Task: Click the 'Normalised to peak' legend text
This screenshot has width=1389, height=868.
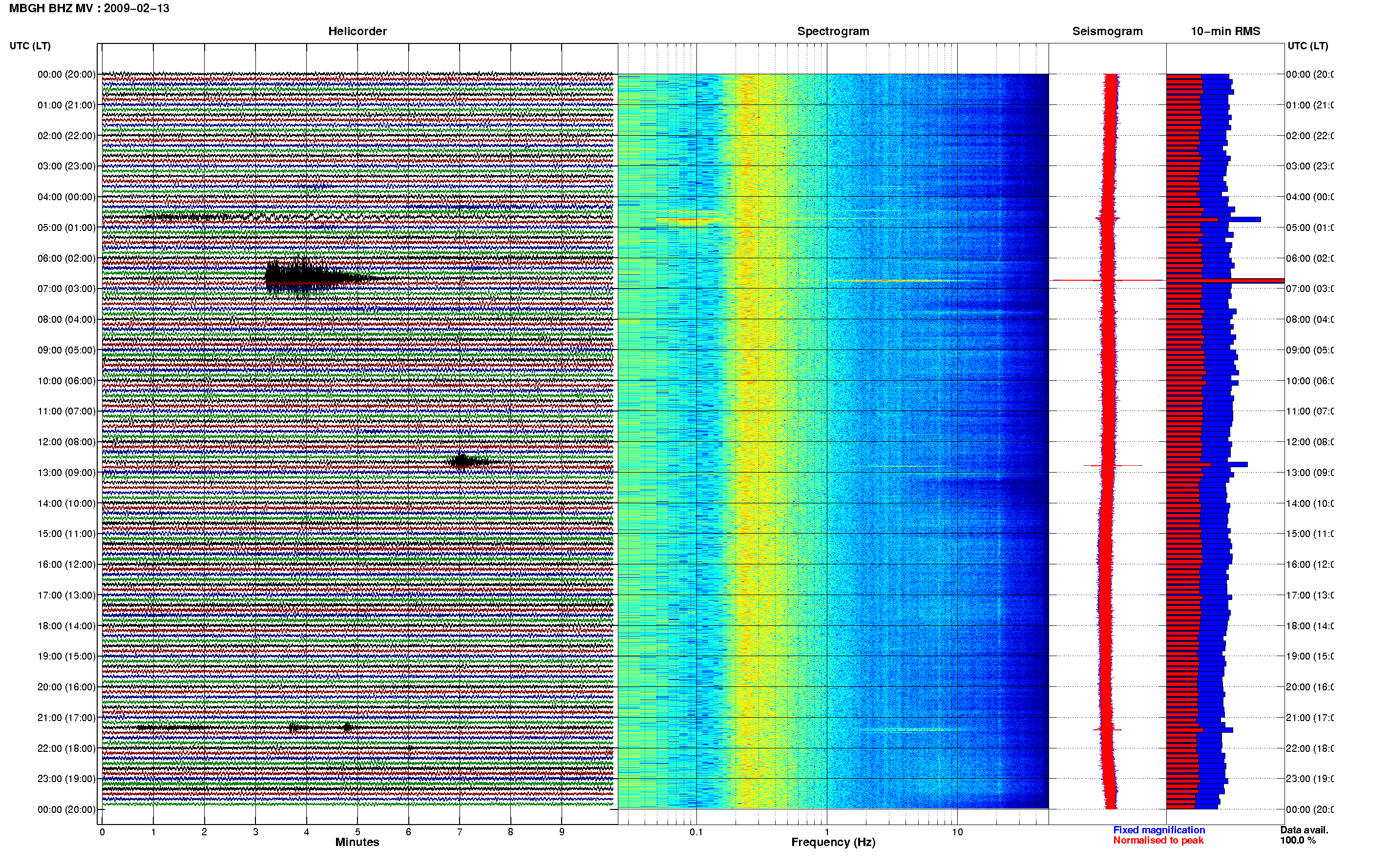Action: tap(1158, 841)
